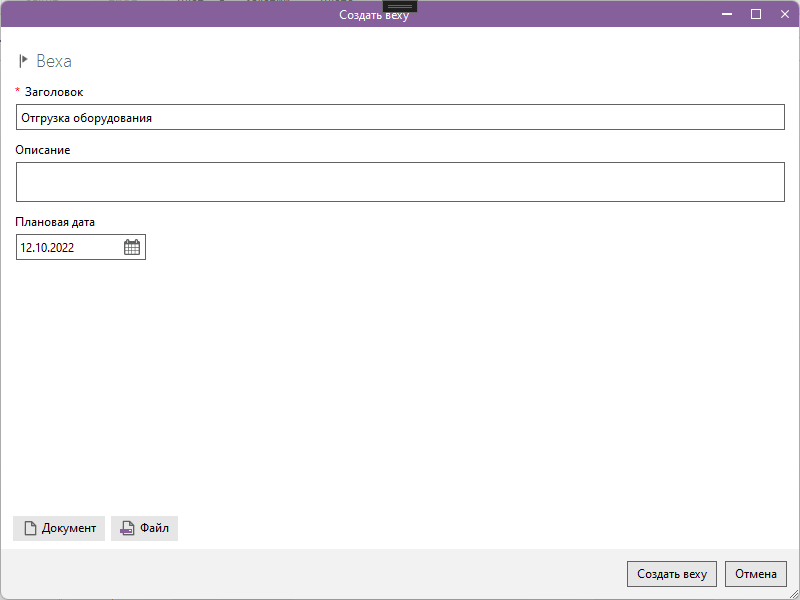The width and height of the screenshot is (800, 600).
Task: Open the calendar date picker icon
Action: click(132, 247)
